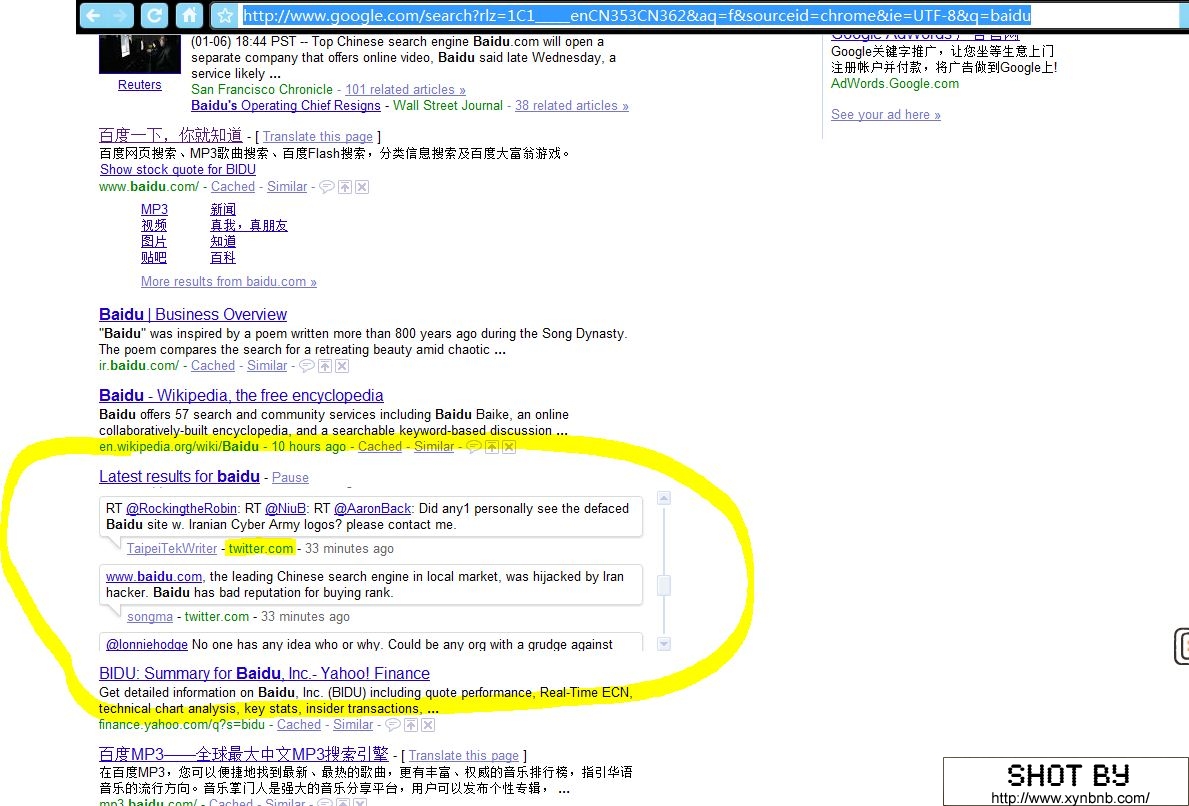Open the songma user link
Image resolution: width=1189 pixels, height=806 pixels.
coord(150,616)
